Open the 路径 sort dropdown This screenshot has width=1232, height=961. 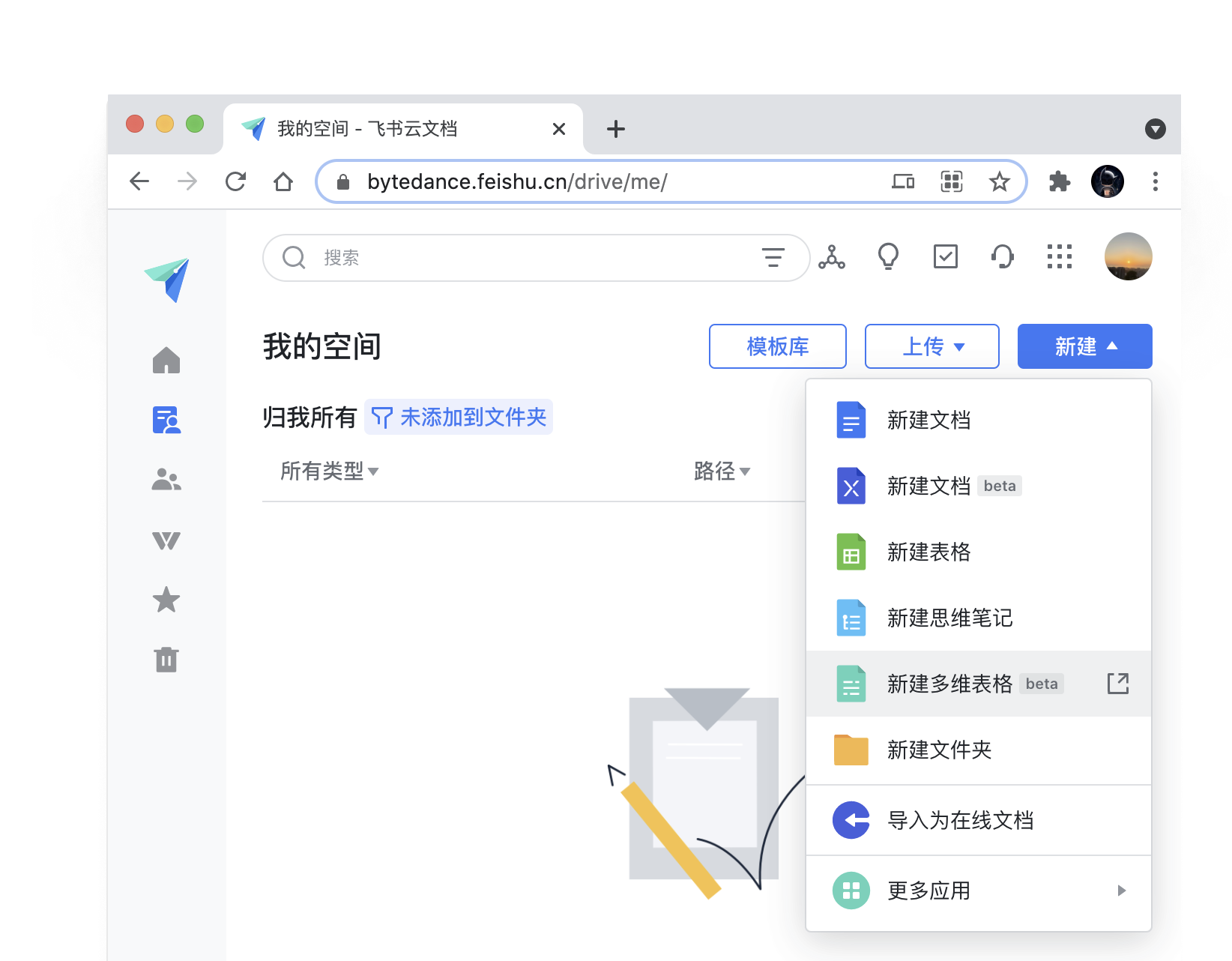point(721,472)
